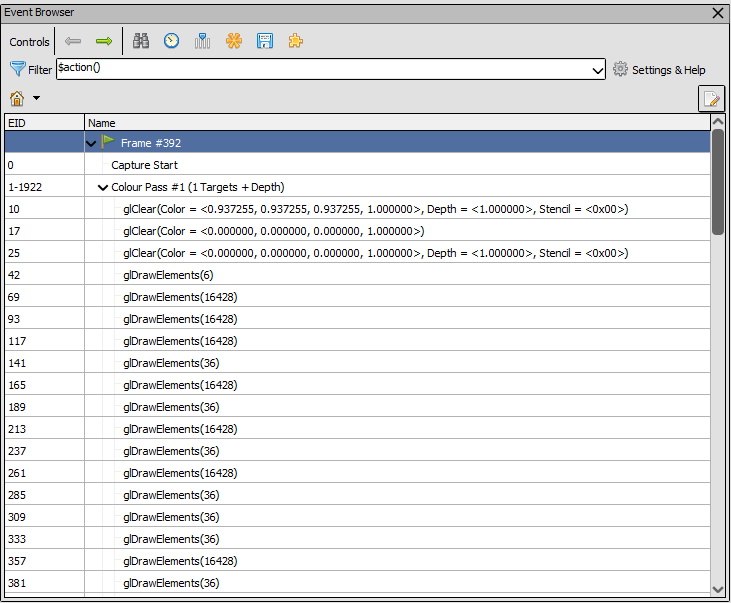Click the filter funnel icon
The height and width of the screenshot is (603, 731).
[18, 69]
